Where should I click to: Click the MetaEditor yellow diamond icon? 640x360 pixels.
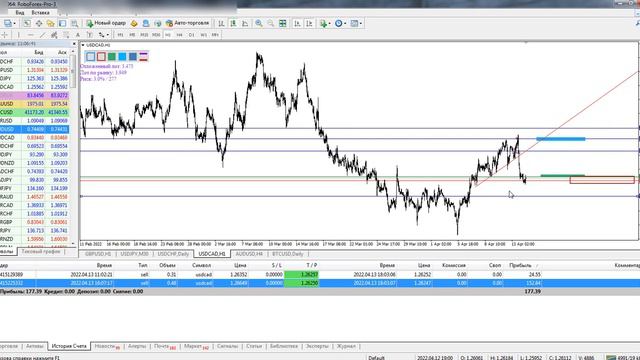coord(134,23)
